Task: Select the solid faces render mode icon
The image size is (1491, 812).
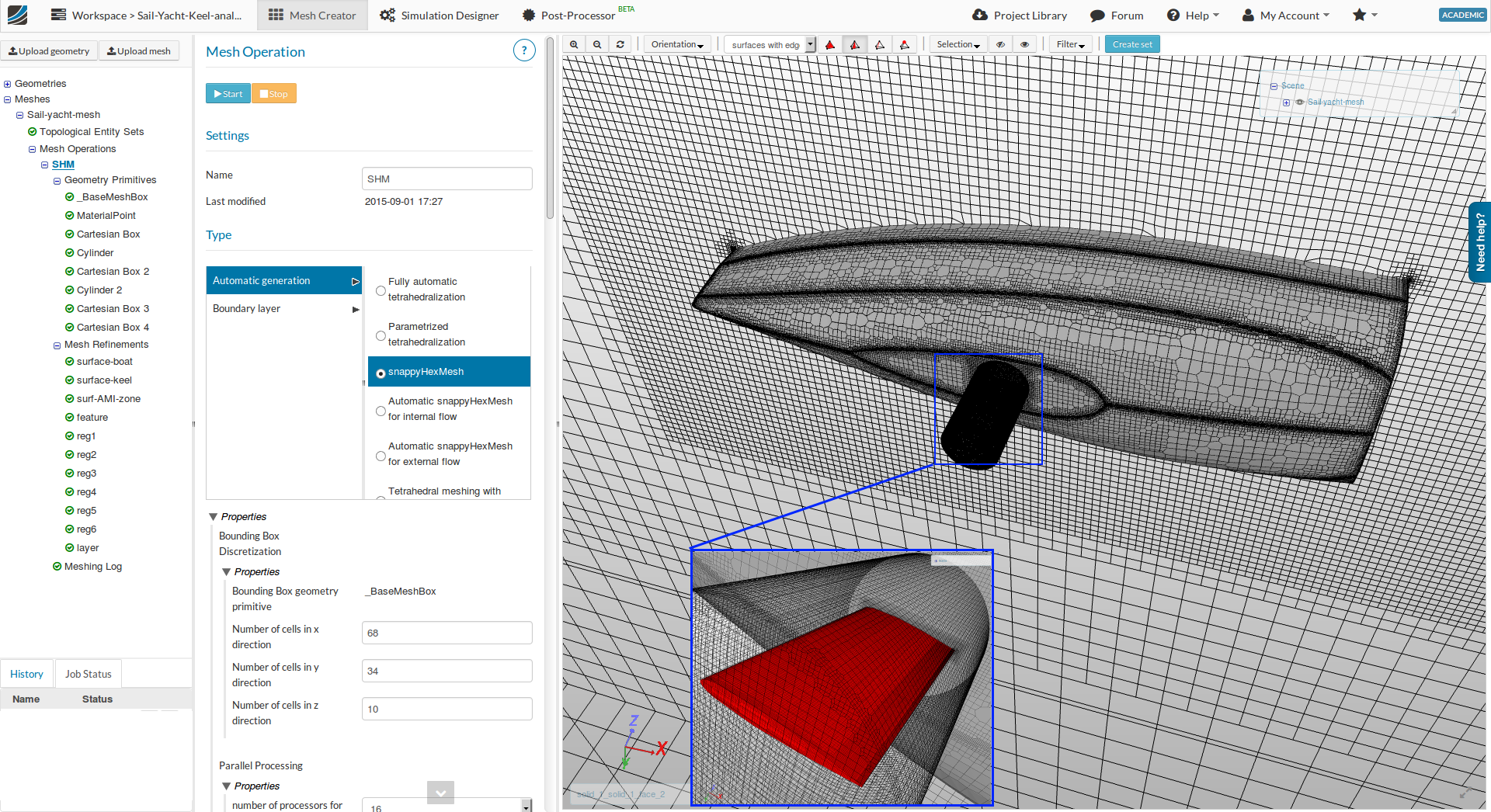Action: pos(829,44)
